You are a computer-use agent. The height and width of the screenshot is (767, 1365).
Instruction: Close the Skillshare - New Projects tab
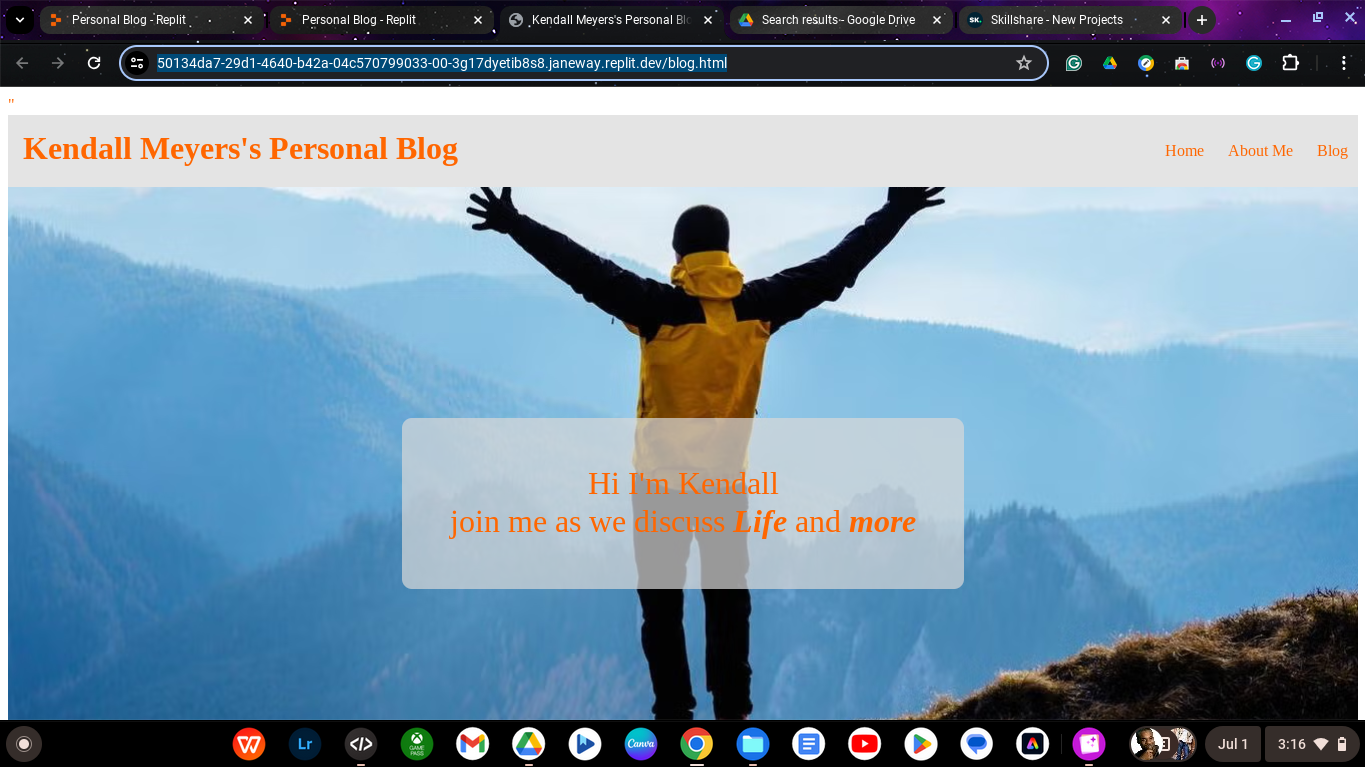pos(1166,20)
